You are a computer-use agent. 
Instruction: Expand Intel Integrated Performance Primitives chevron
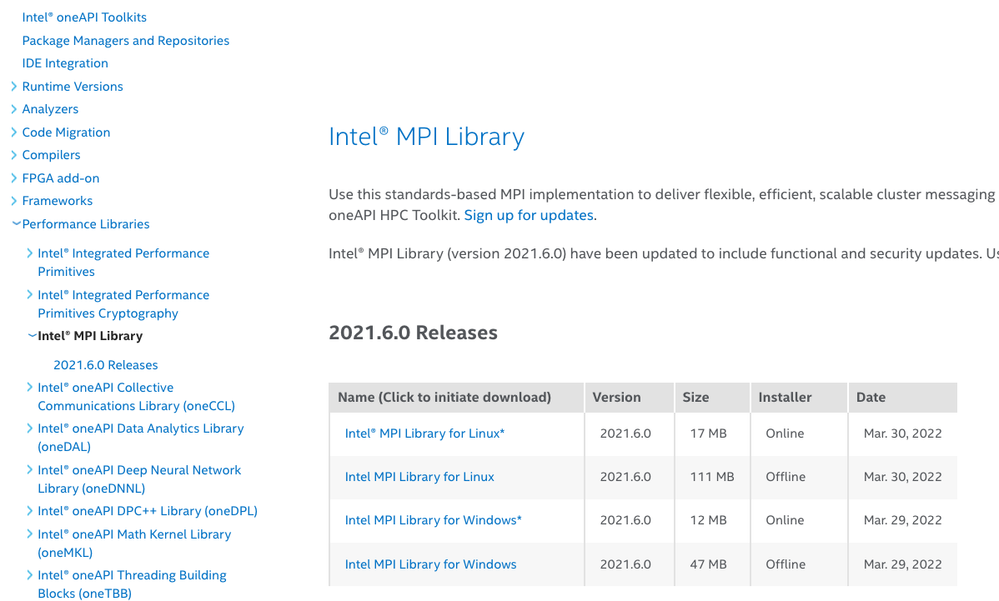[29, 253]
